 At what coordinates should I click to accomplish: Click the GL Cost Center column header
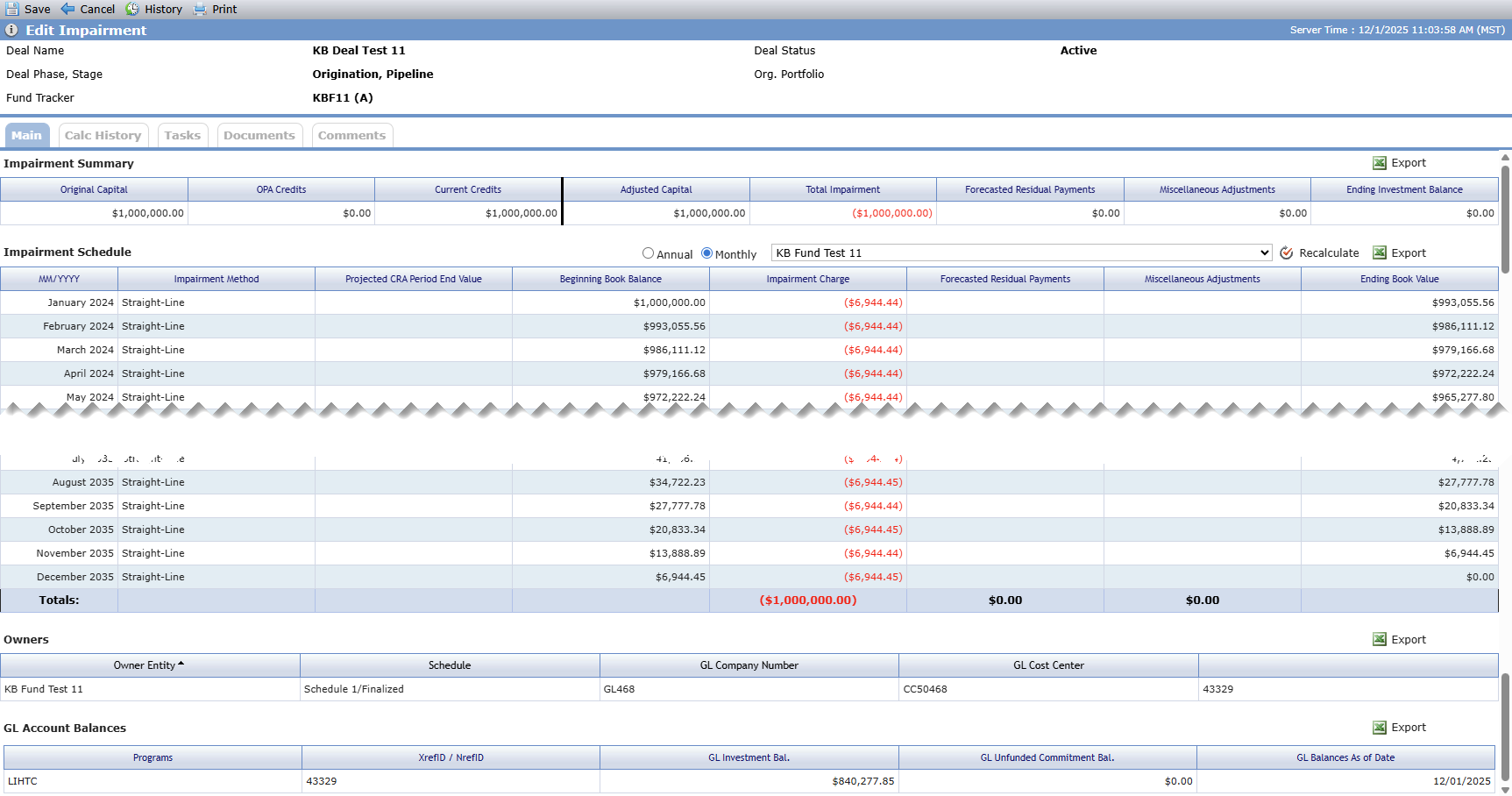1049,665
